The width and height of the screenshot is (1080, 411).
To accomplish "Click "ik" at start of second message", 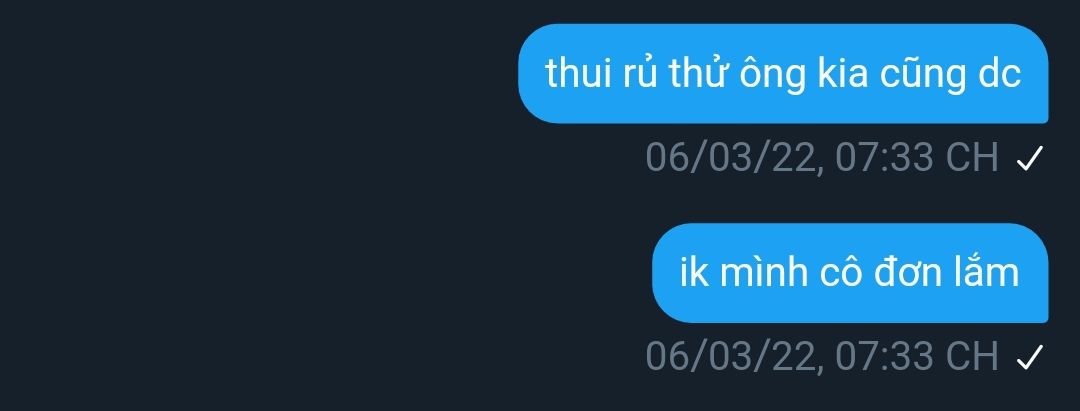I will coord(694,272).
